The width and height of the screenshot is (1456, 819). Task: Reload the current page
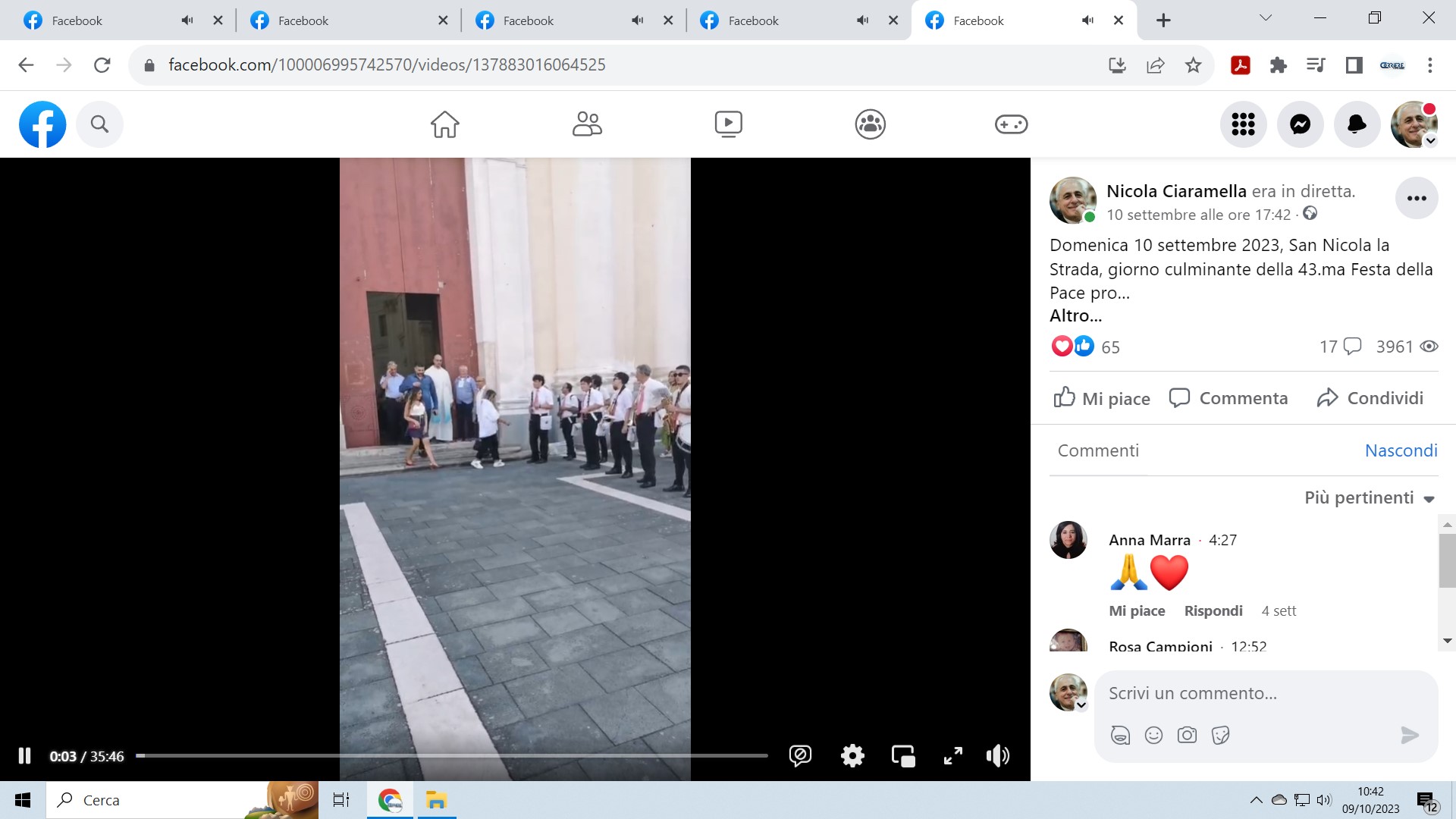tap(102, 65)
